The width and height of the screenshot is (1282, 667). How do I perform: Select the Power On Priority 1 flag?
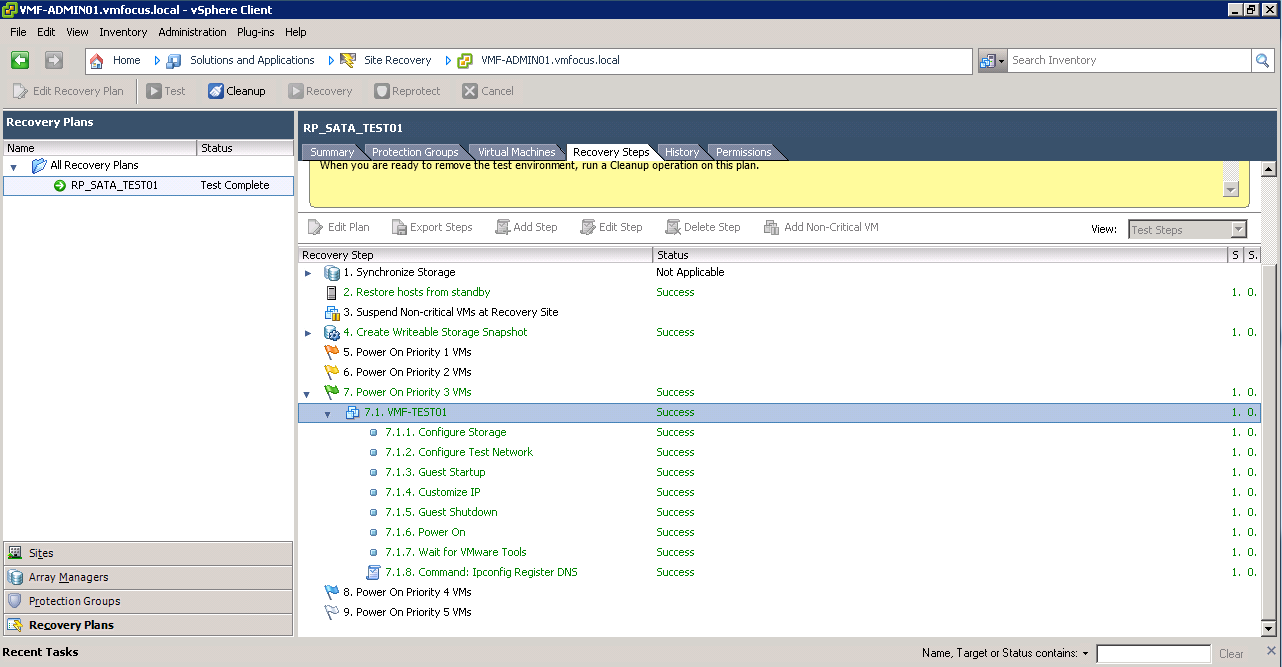(332, 352)
